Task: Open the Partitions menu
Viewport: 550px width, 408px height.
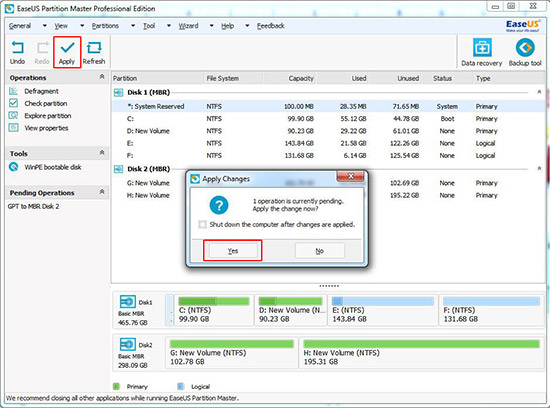Action: pos(105,26)
